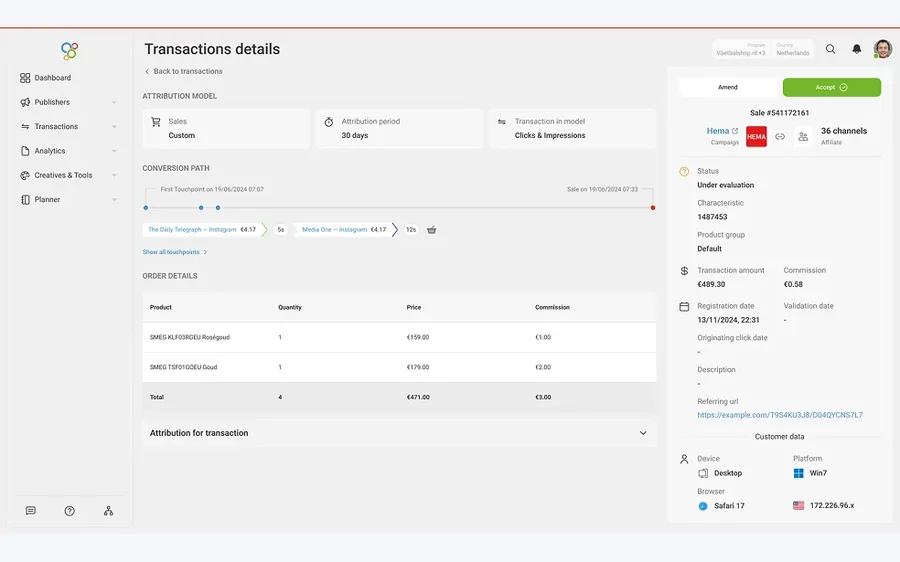Open the Planner menu item

click(x=47, y=200)
